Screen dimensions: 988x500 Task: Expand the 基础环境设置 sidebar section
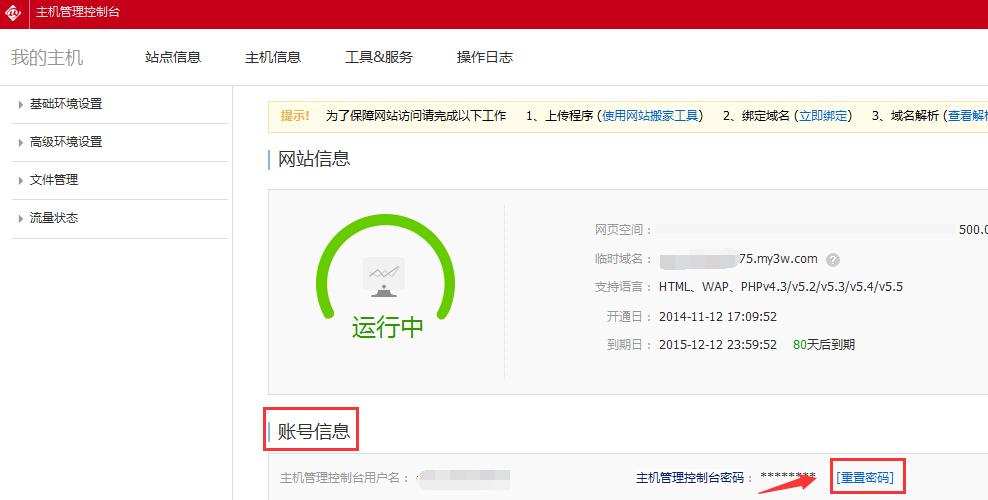66,104
